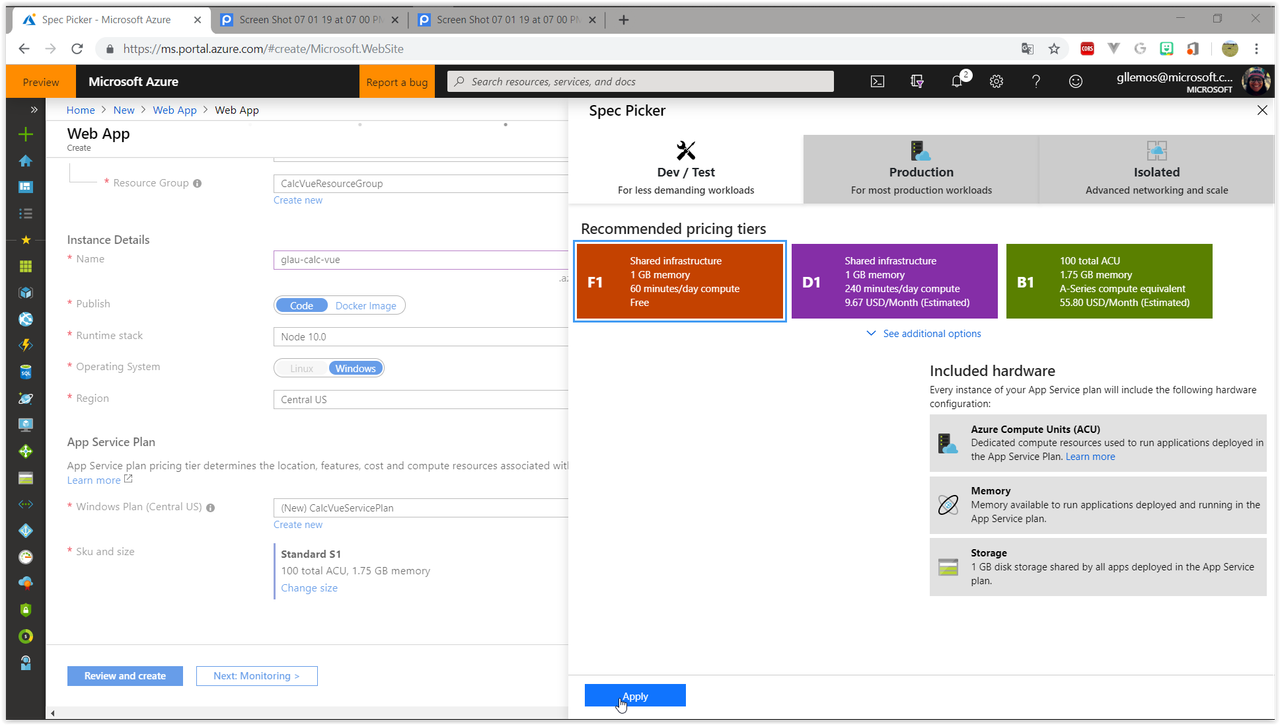The width and height of the screenshot is (1280, 725).
Task: Open Home from the Azure sidebar
Action: pos(26,161)
